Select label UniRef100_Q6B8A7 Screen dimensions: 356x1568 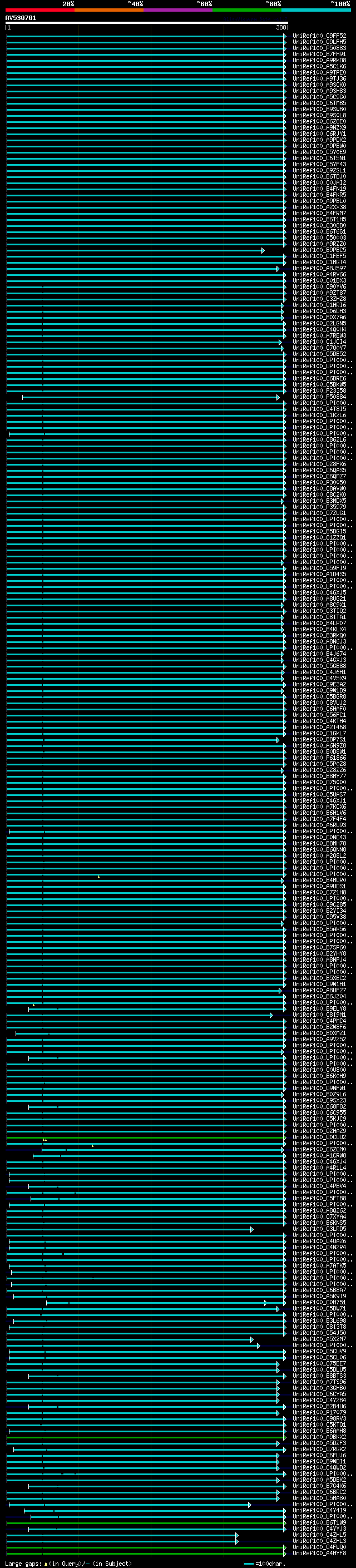click(319, 1290)
